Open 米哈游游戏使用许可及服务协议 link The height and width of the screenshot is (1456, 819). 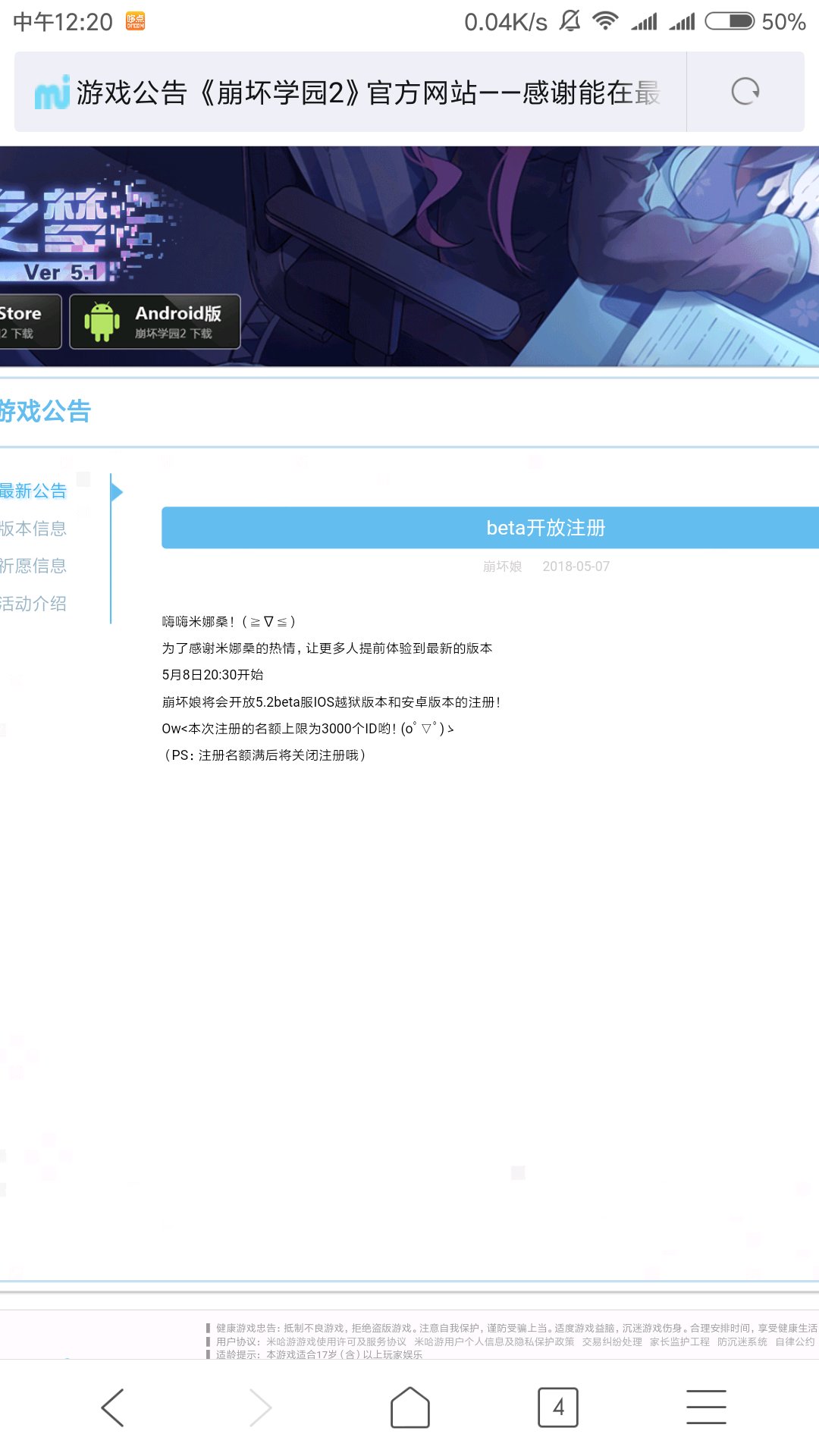coord(336,1341)
